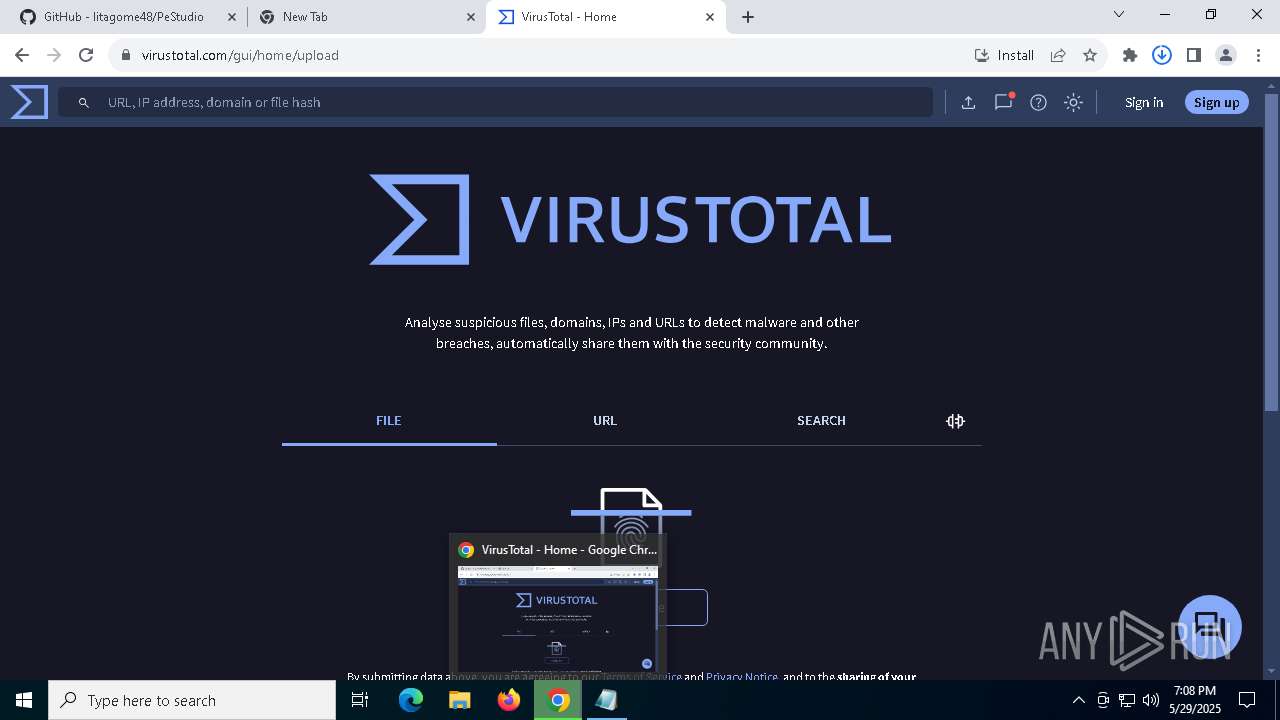The width and height of the screenshot is (1280, 720).
Task: Open the volume speaker tray icon
Action: (x=1151, y=700)
